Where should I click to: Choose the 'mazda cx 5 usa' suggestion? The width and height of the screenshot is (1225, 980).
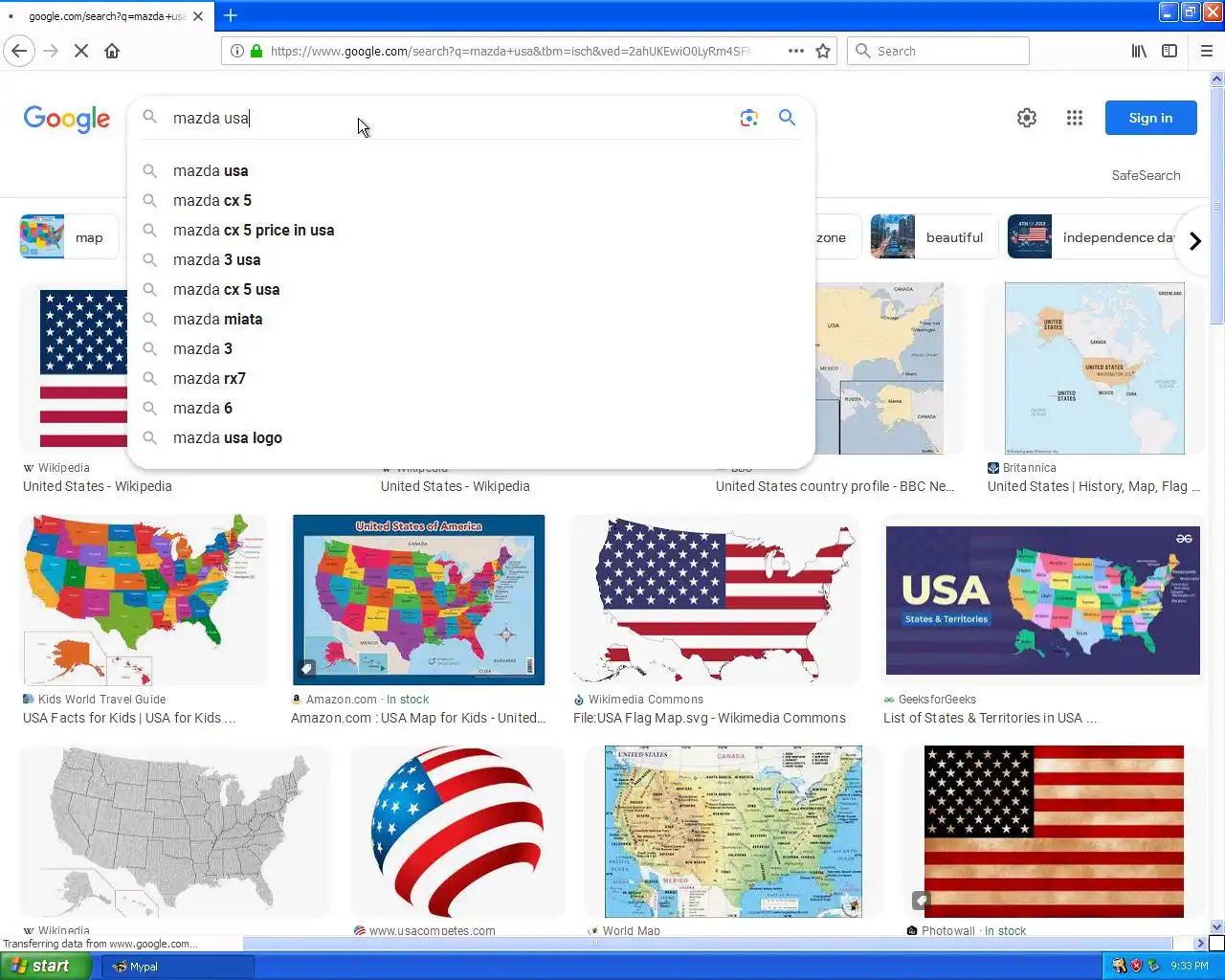(471, 289)
